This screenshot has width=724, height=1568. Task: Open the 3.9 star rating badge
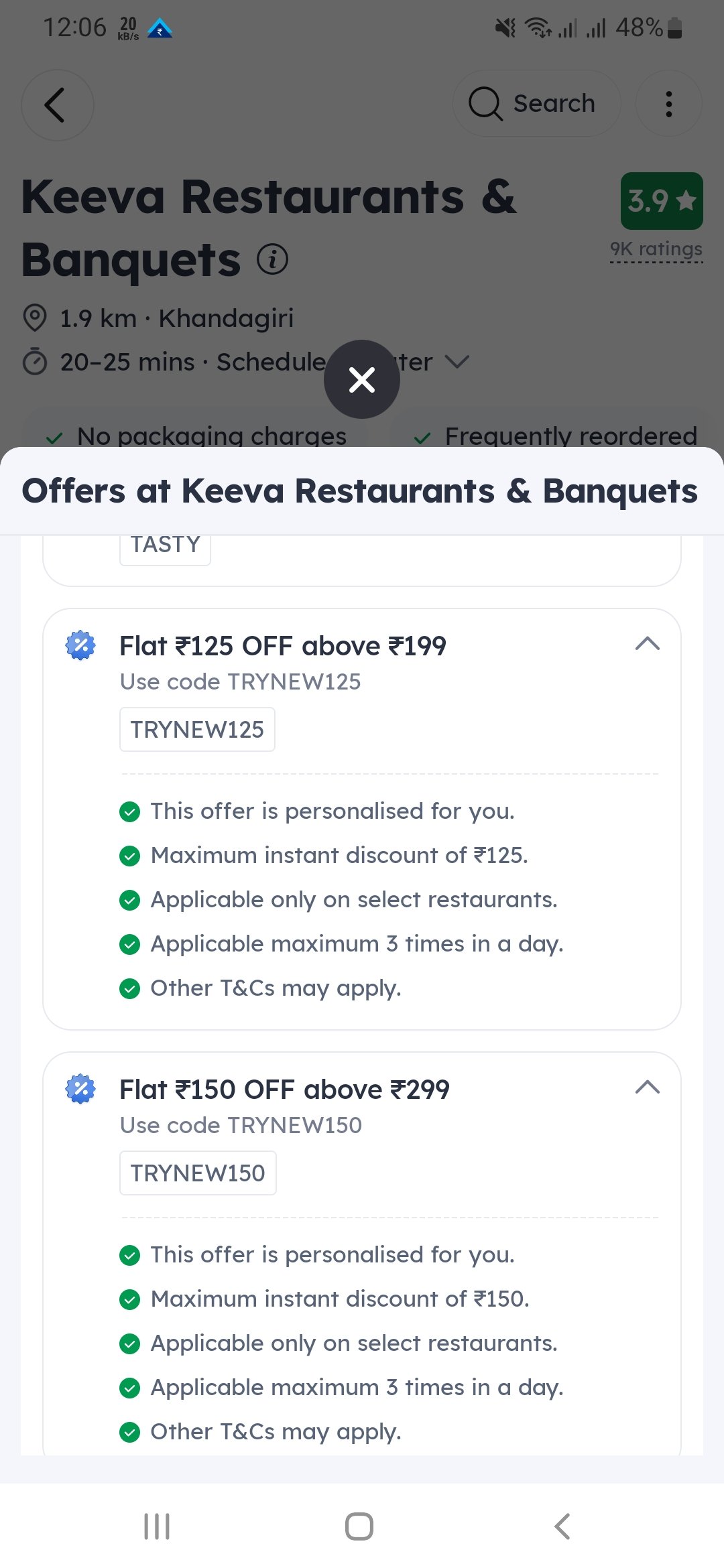661,201
